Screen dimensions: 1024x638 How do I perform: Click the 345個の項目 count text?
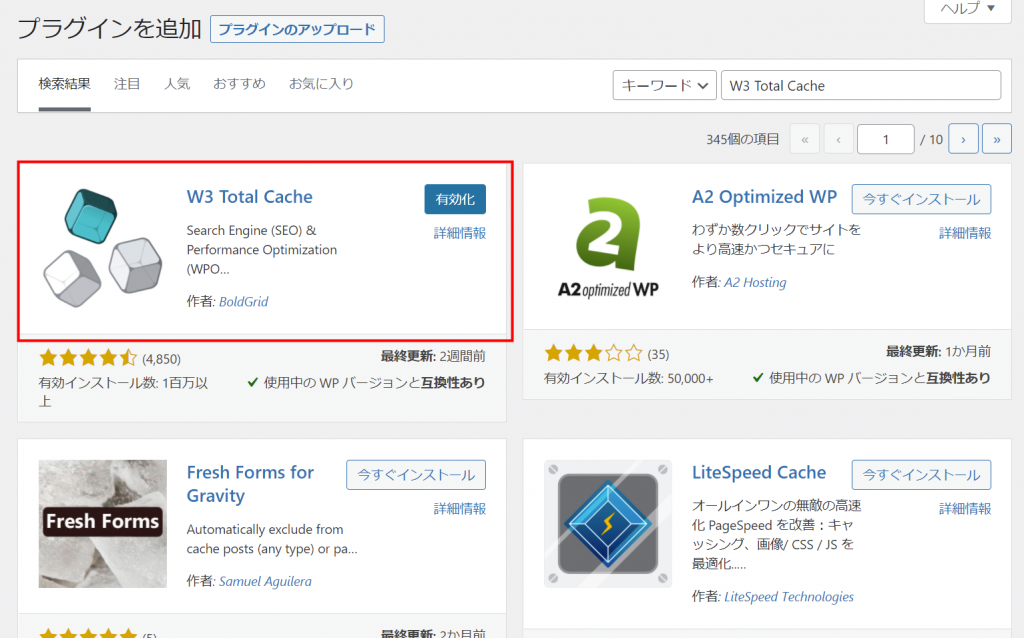click(743, 139)
